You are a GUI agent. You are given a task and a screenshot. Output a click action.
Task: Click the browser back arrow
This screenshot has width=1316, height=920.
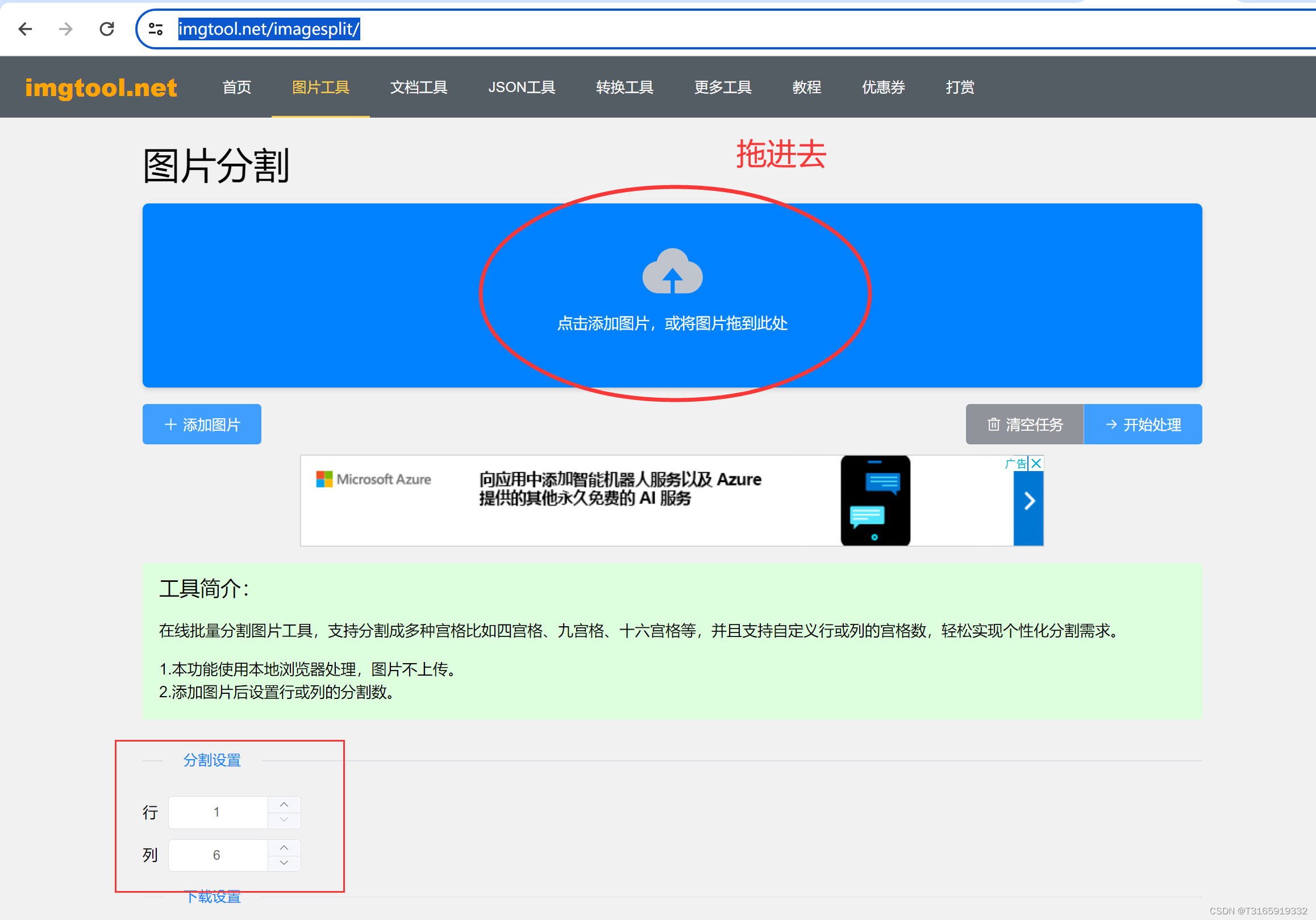(25, 28)
